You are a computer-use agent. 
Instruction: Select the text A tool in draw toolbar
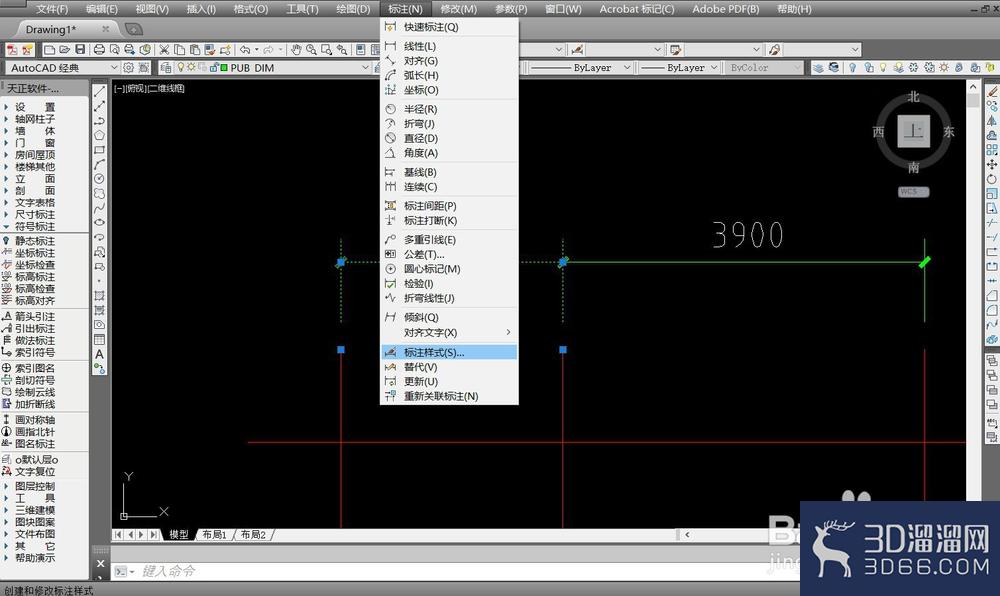(x=99, y=354)
